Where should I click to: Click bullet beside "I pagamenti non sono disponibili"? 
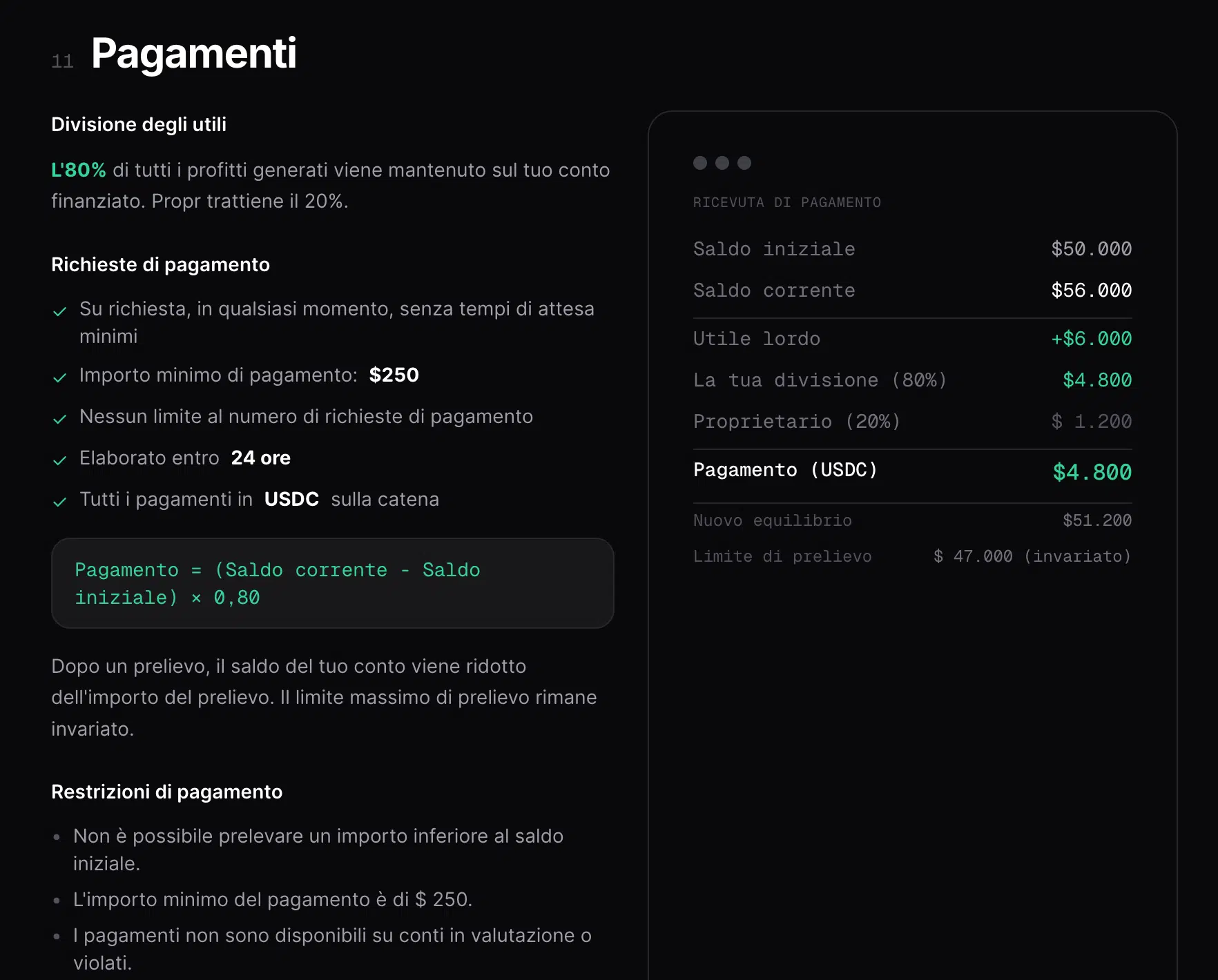57,937
